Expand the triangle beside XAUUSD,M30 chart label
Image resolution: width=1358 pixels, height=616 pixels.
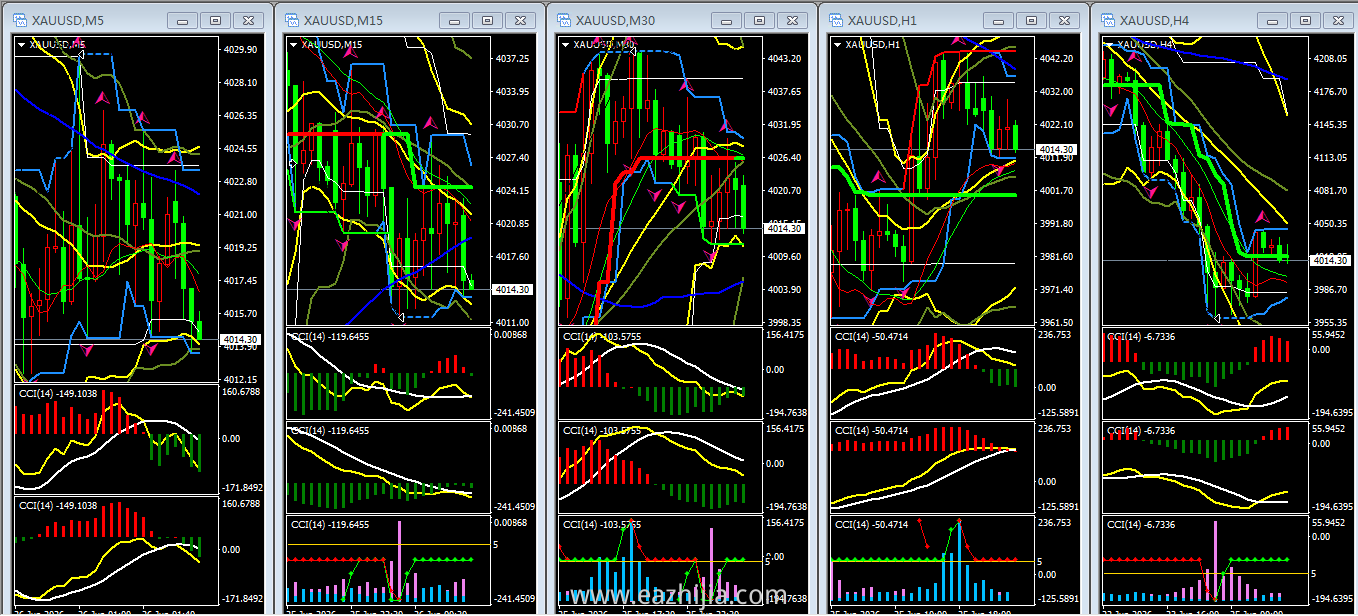565,44
